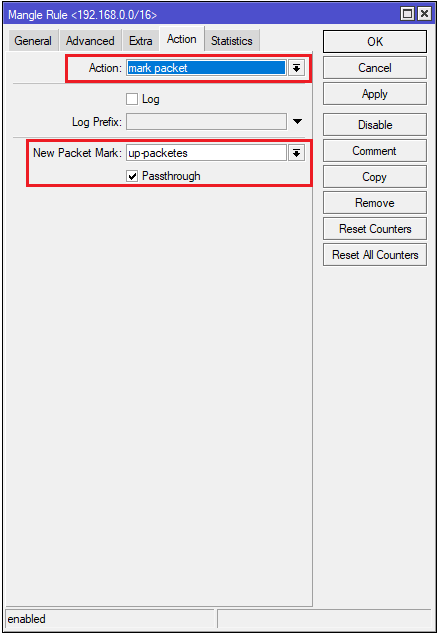Apply the mangle rule changes

click(375, 94)
